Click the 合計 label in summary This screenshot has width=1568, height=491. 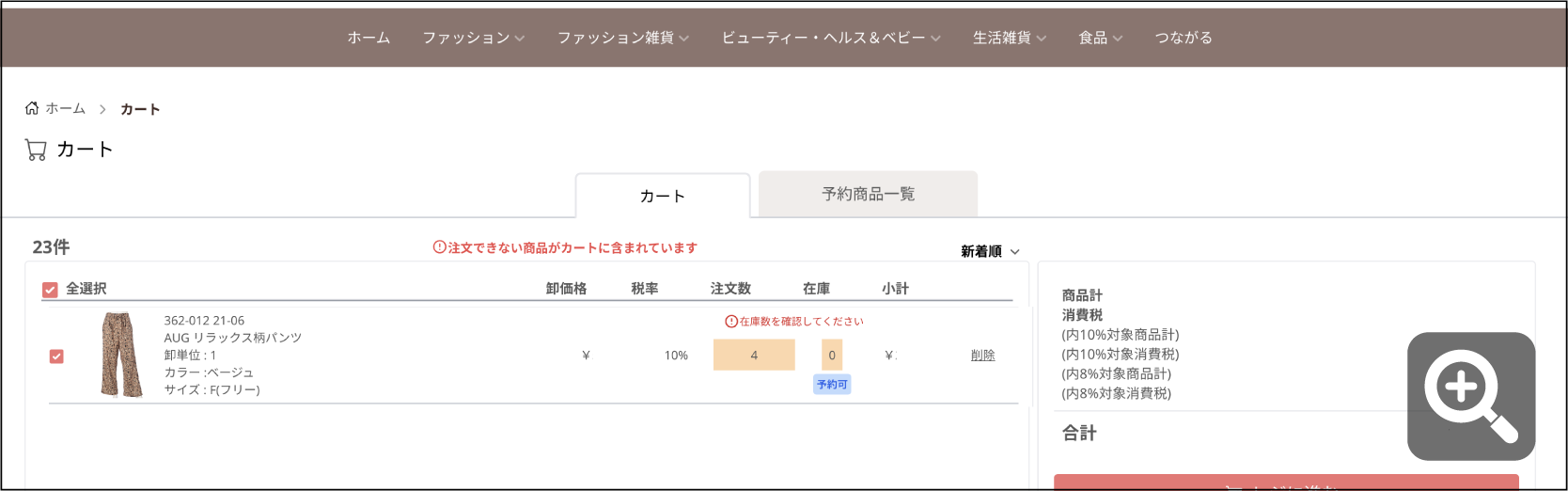[1079, 433]
